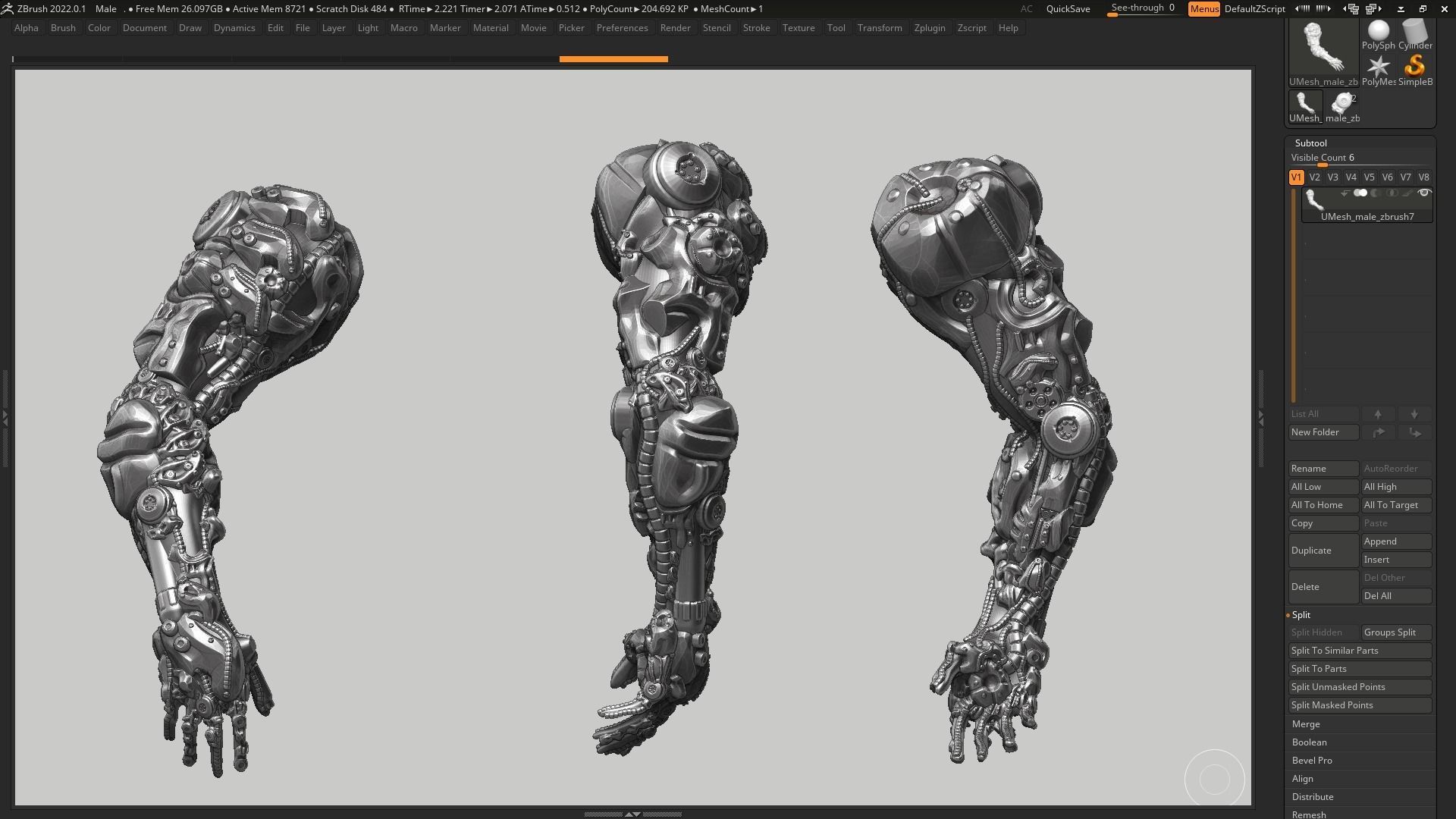Click Duplicate in the Subtool panel
The width and height of the screenshot is (1456, 819).
tap(1323, 550)
